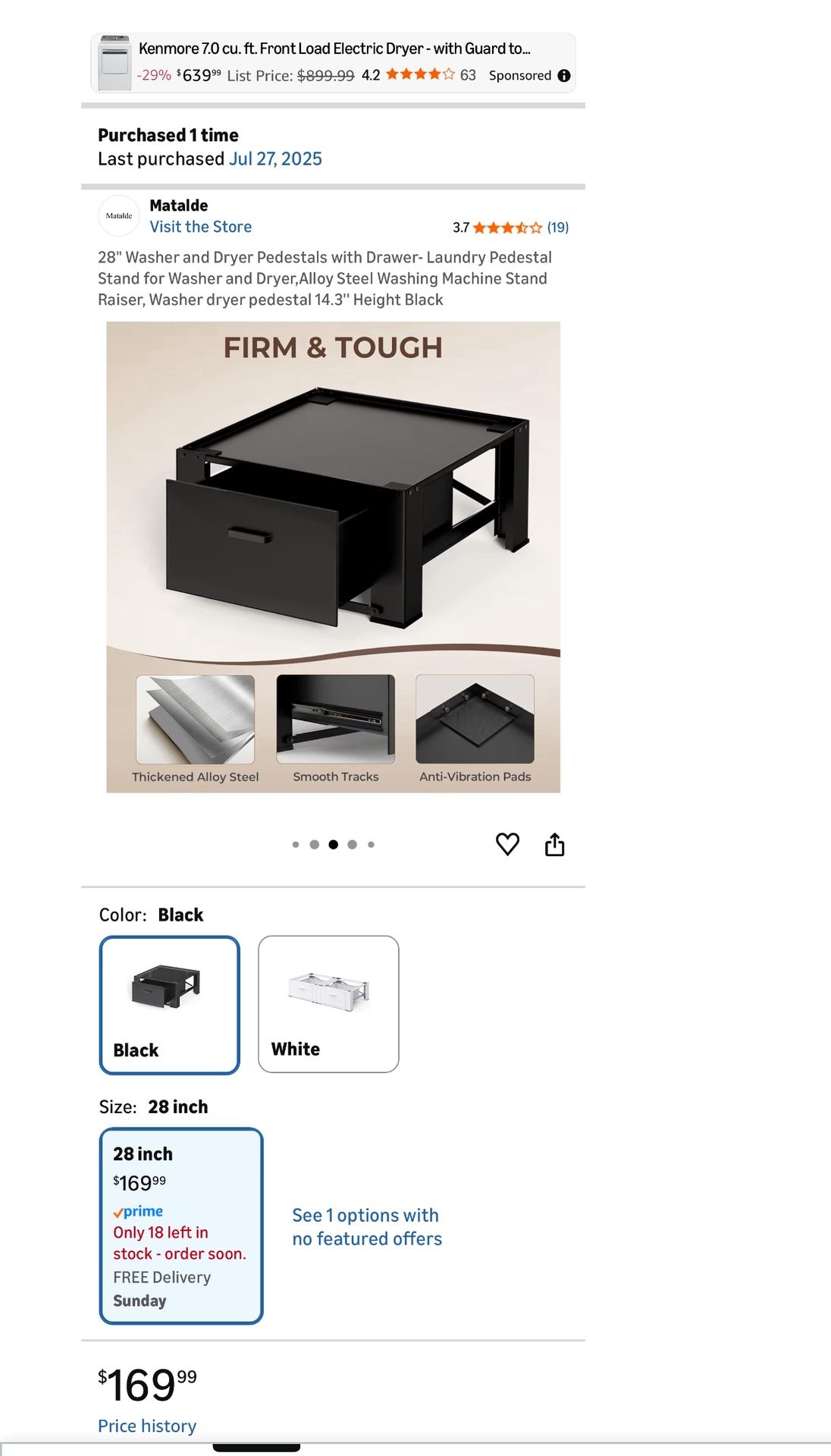This screenshot has height=1456, width=831.
Task: See 1 options with no featured offers
Action: click(367, 1226)
